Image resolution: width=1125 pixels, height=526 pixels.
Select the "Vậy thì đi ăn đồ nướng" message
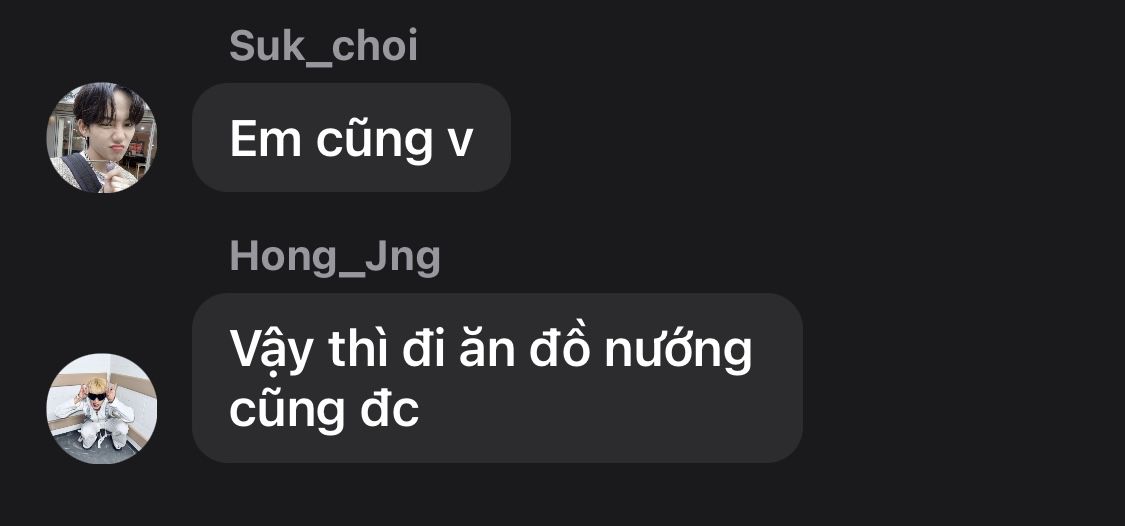click(496, 377)
